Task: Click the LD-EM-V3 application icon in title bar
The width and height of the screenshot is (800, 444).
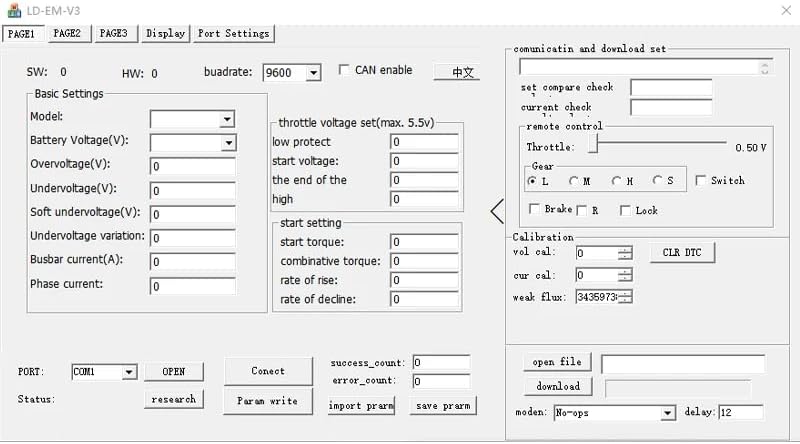Action: [14, 10]
